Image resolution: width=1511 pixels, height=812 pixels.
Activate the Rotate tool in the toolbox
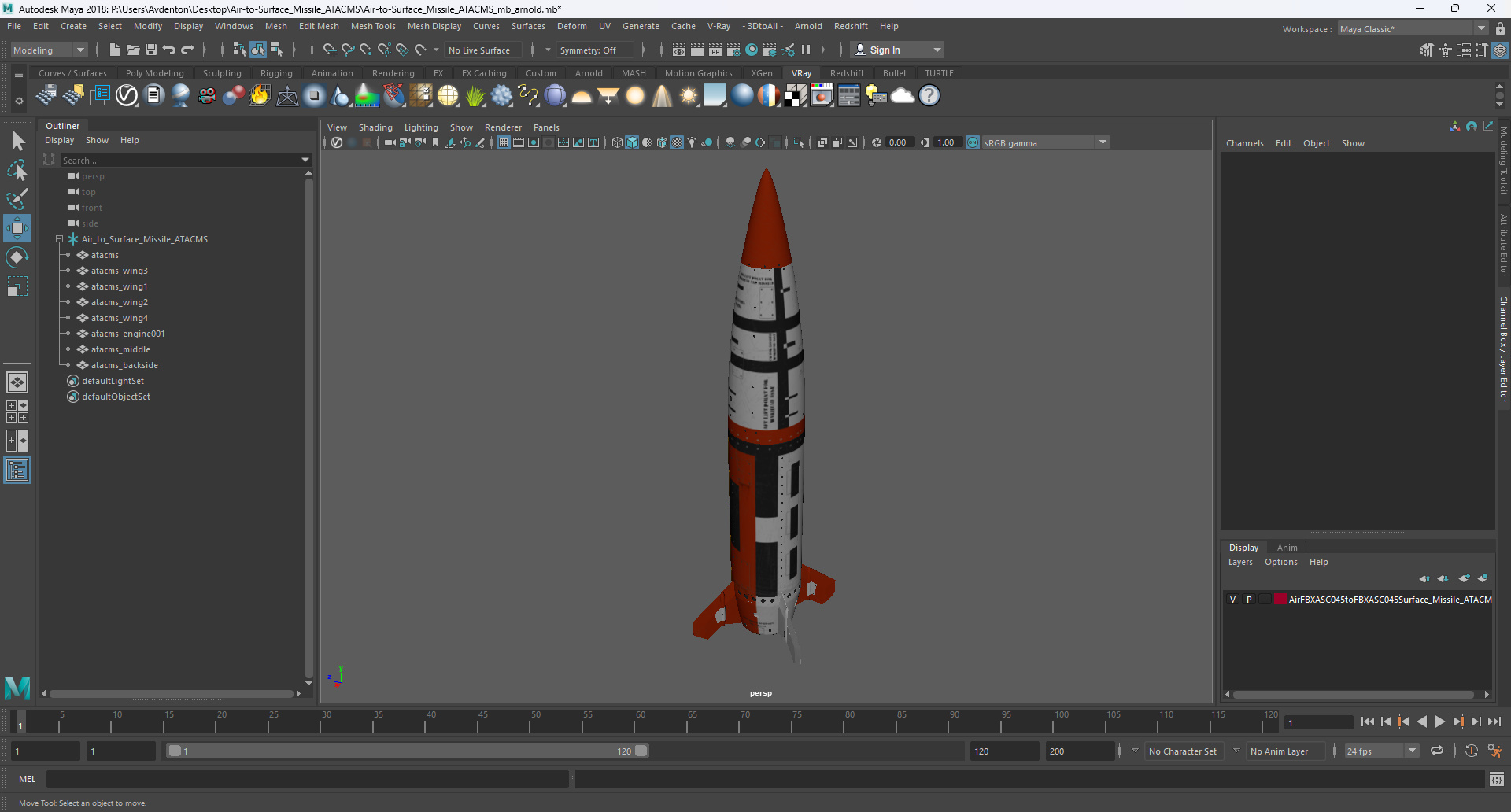coord(17,257)
